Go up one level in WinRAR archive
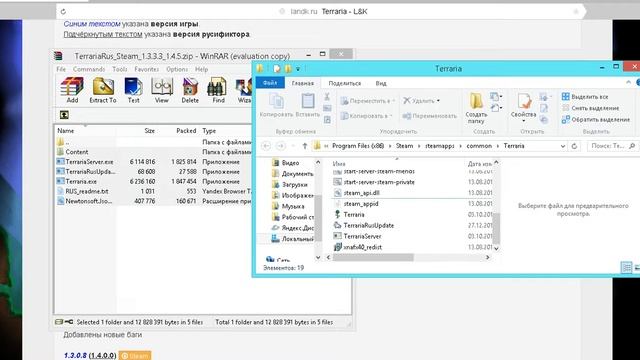The height and width of the screenshot is (360, 640). (x=64, y=115)
